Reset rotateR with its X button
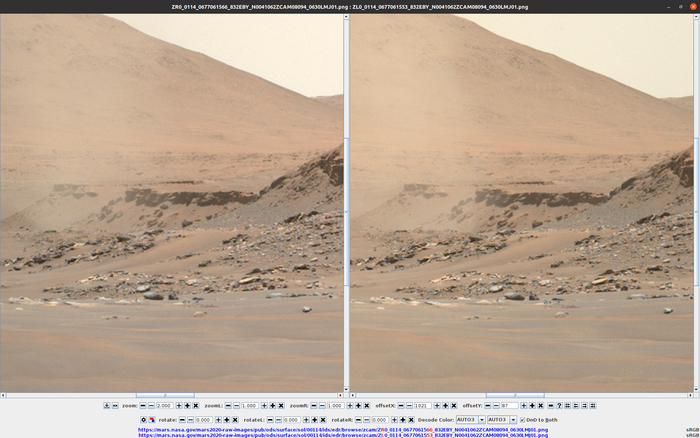Image resolution: width=700 pixels, height=438 pixels. click(x=411, y=420)
